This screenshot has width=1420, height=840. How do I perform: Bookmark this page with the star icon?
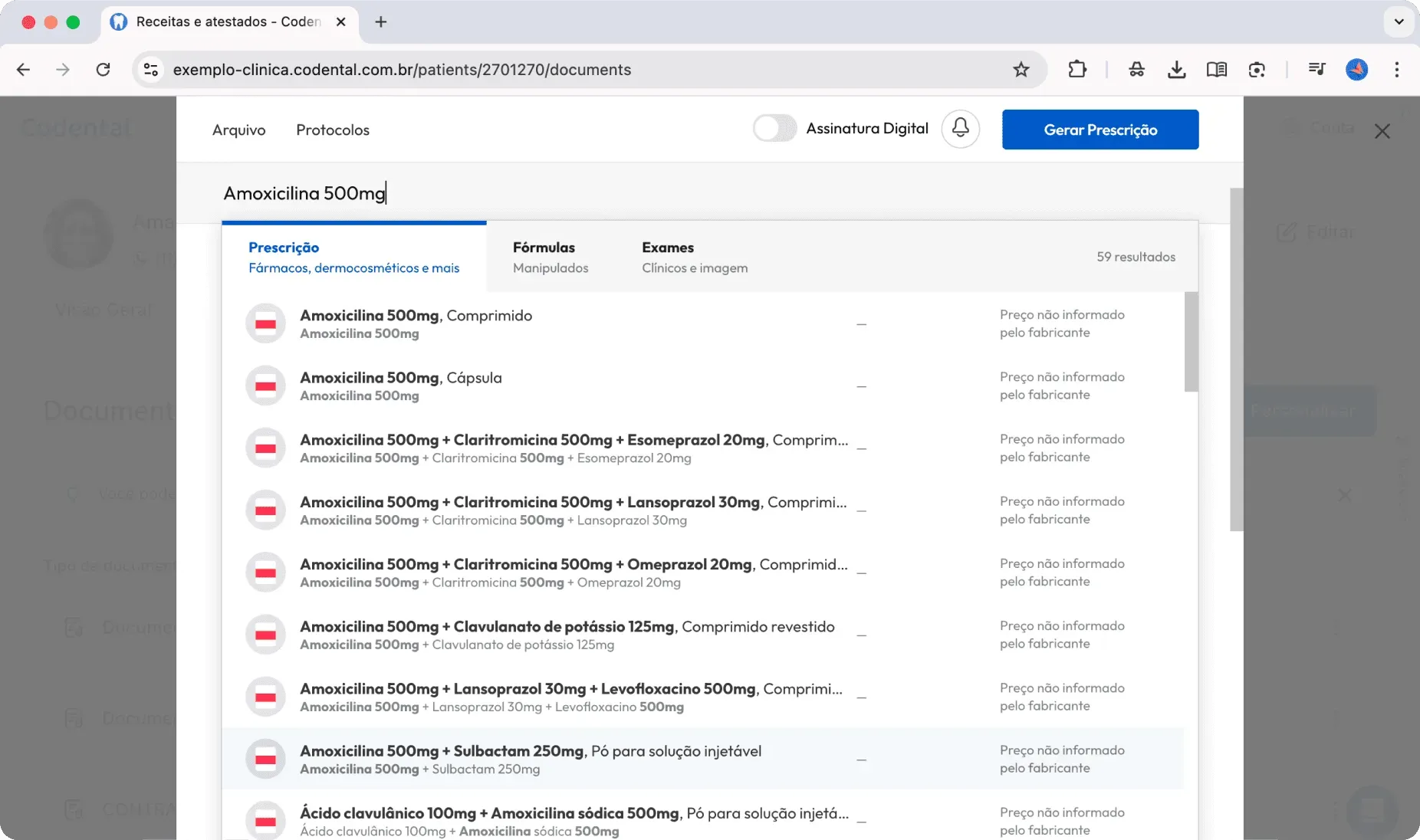(x=1021, y=70)
